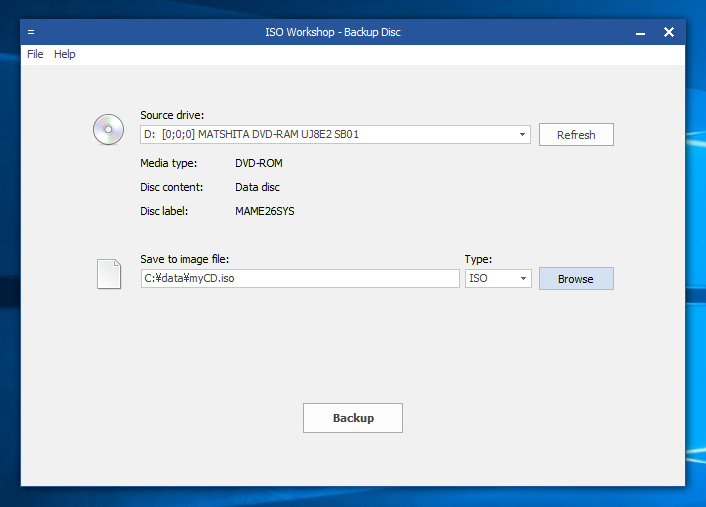
Task: Click the Source drive label
Action: point(172,115)
